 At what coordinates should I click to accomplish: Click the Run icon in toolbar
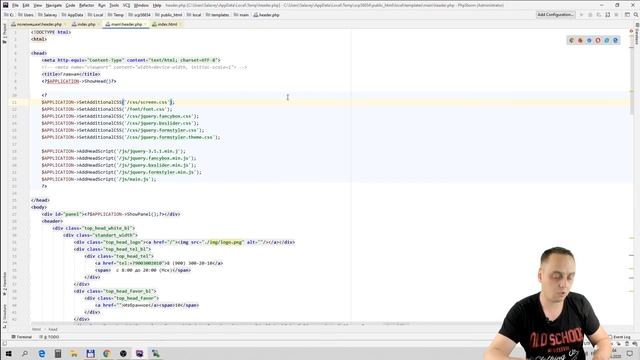582,15
